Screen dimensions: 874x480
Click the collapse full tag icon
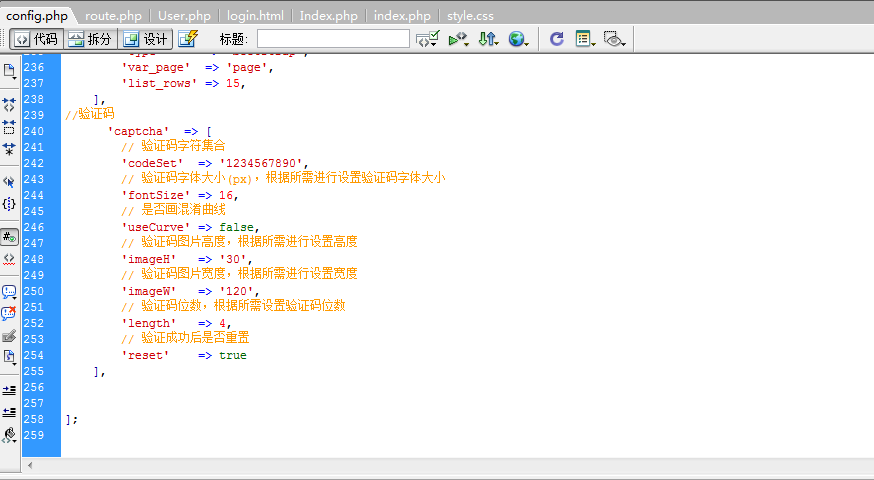9,103
